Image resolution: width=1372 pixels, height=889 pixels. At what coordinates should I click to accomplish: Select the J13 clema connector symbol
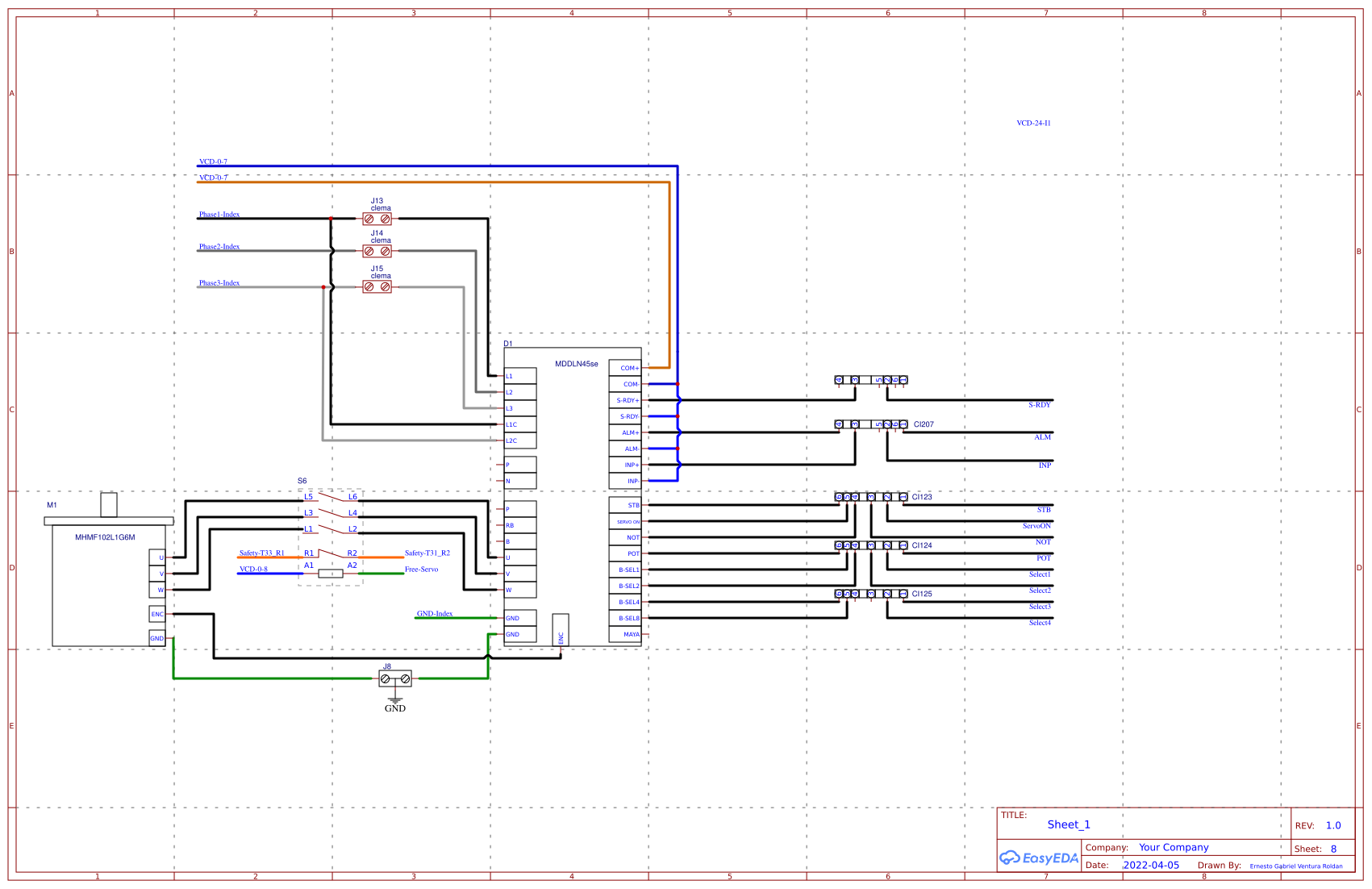click(378, 219)
